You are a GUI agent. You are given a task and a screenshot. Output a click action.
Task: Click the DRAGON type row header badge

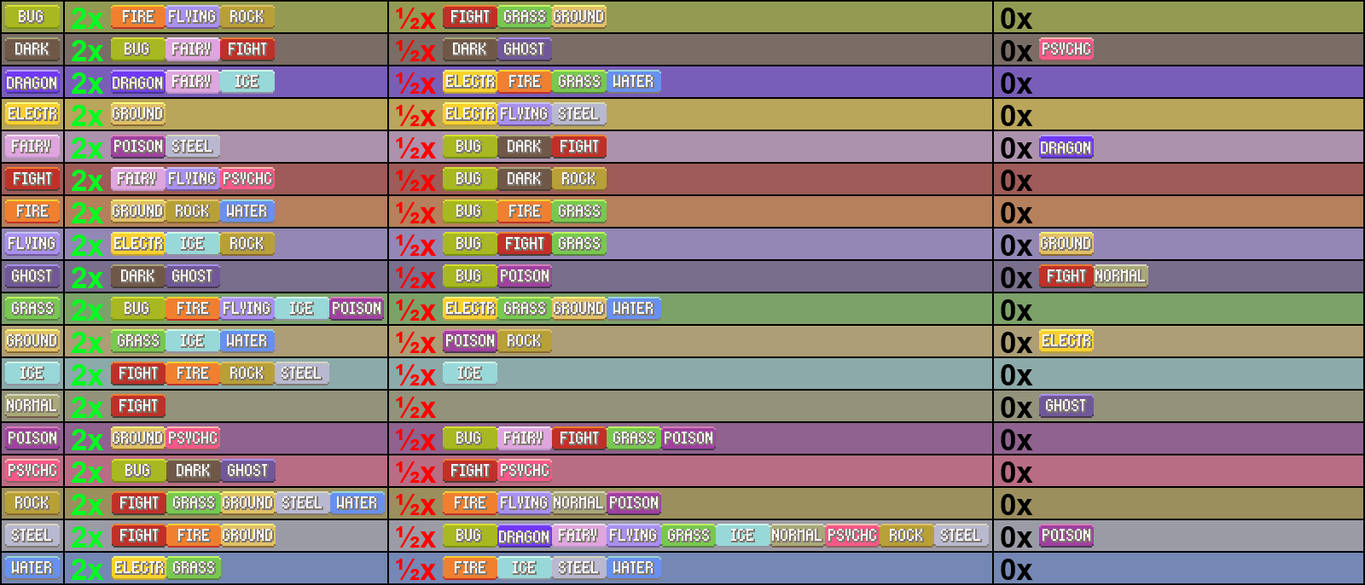coord(32,82)
